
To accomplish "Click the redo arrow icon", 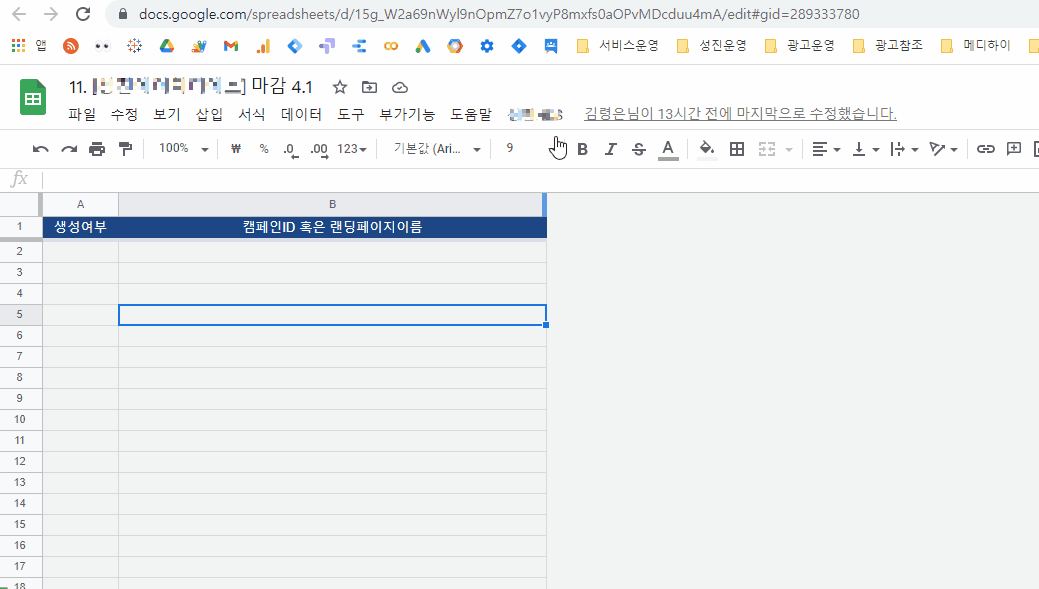I will click(x=69, y=149).
